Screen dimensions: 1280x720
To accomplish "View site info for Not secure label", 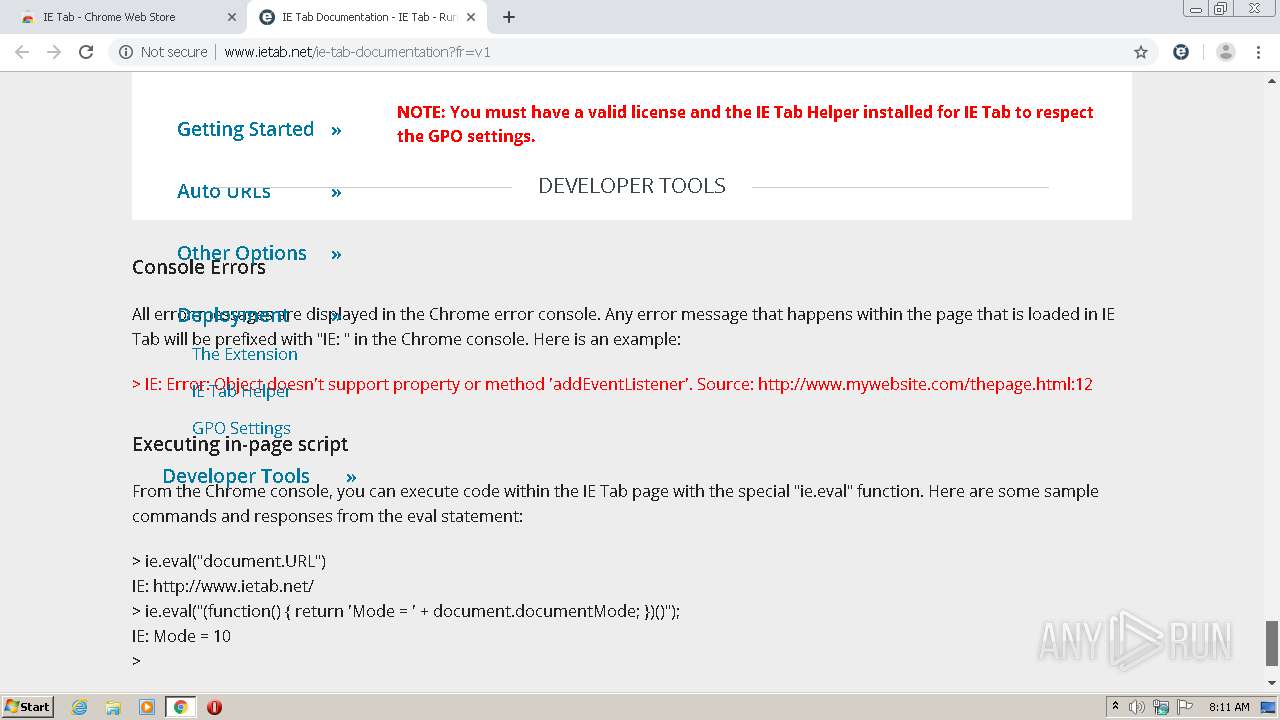I will [x=163, y=52].
